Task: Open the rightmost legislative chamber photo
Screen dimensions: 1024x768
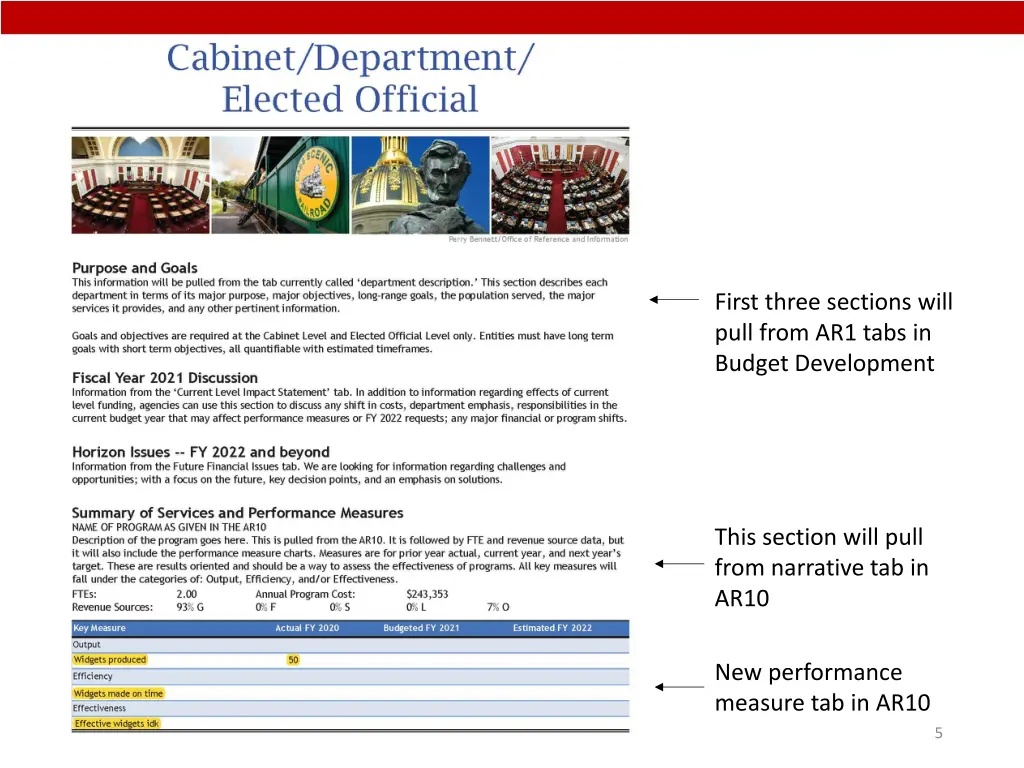Action: tap(560, 185)
